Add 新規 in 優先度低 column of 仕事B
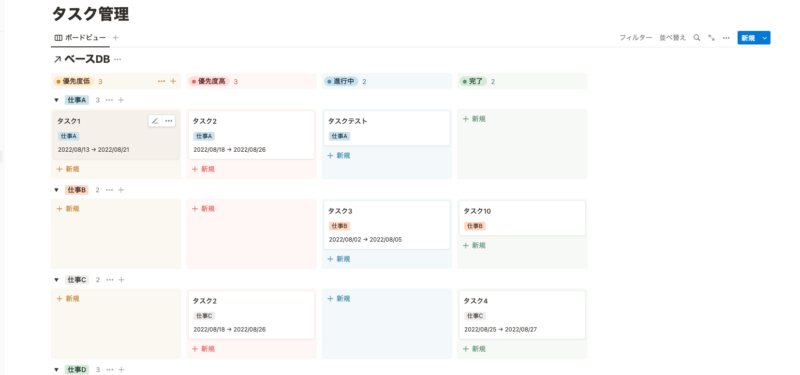This screenshot has height=375, width=800. (68, 209)
